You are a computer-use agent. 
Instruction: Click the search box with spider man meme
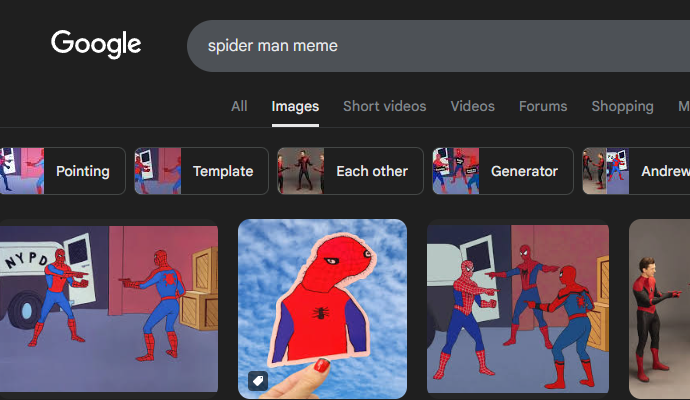[438, 46]
